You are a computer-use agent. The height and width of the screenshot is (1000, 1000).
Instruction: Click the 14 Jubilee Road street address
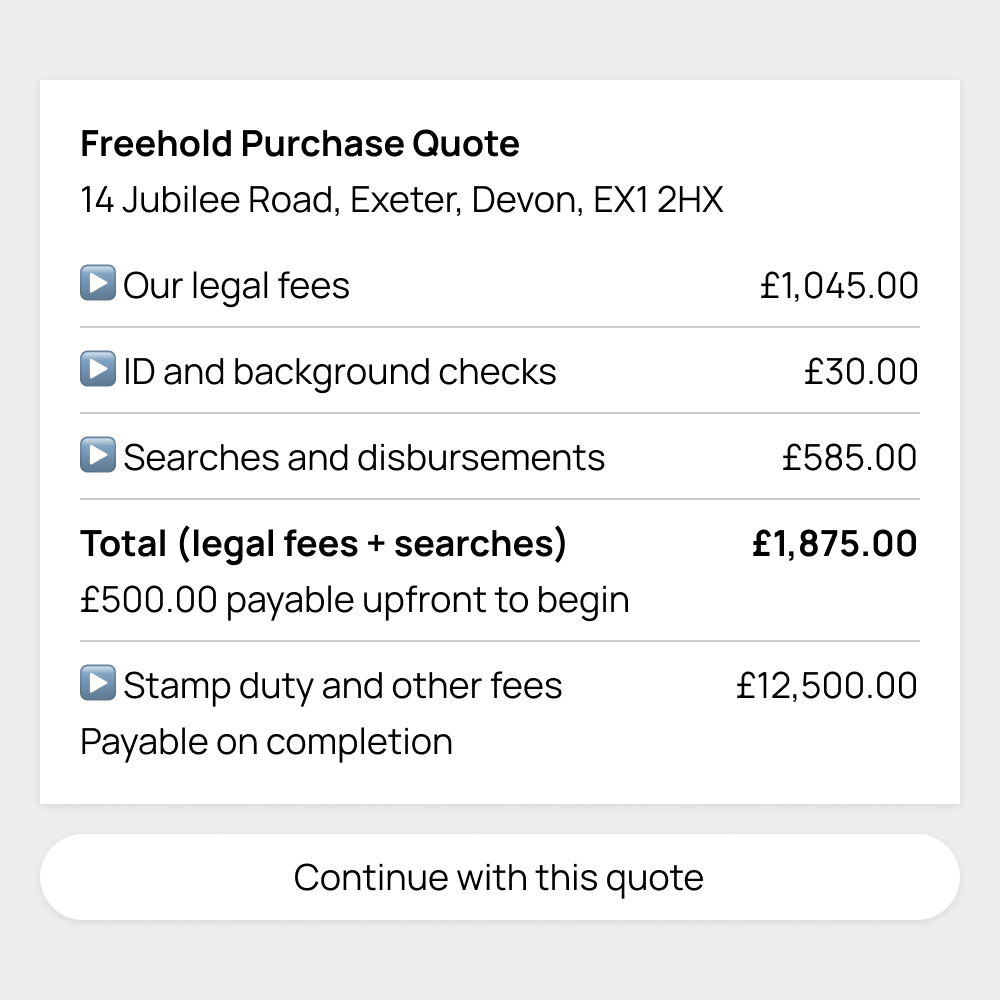coord(210,200)
